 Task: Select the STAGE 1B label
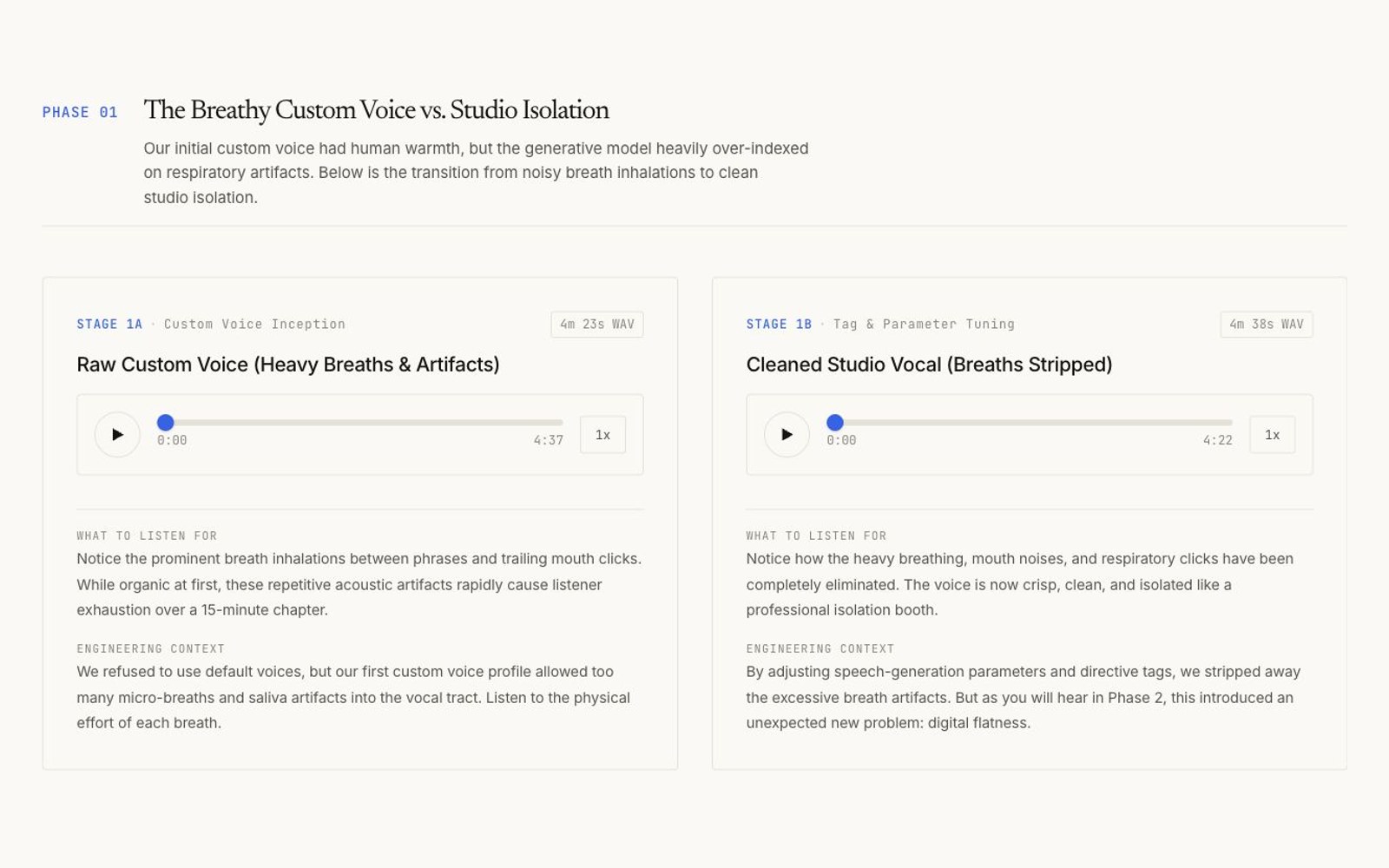[x=779, y=325]
